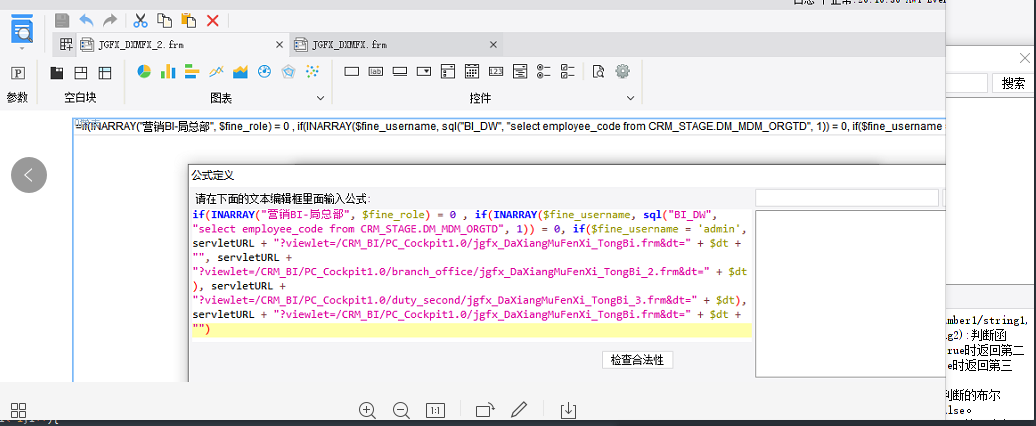
Task: Close the right-side panel with X
Action: [x=1025, y=58]
